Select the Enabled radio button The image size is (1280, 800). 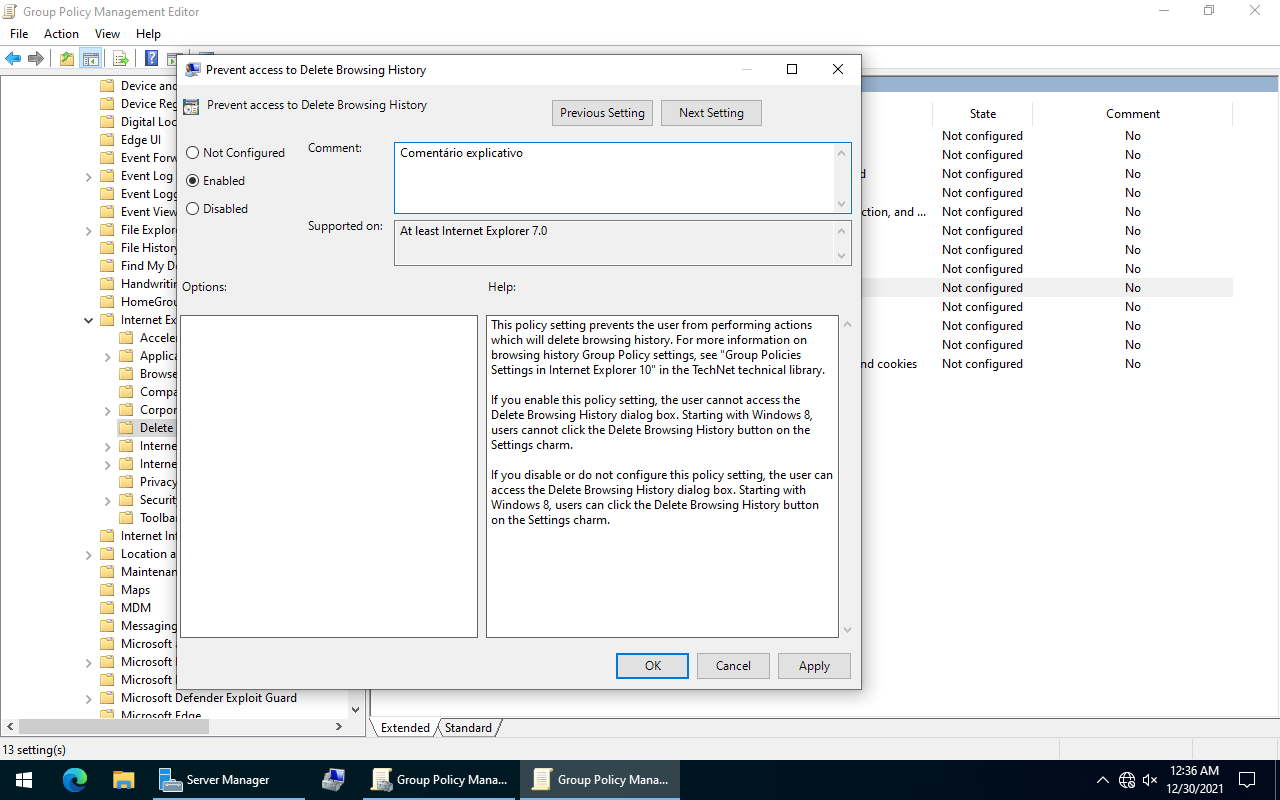click(x=193, y=181)
